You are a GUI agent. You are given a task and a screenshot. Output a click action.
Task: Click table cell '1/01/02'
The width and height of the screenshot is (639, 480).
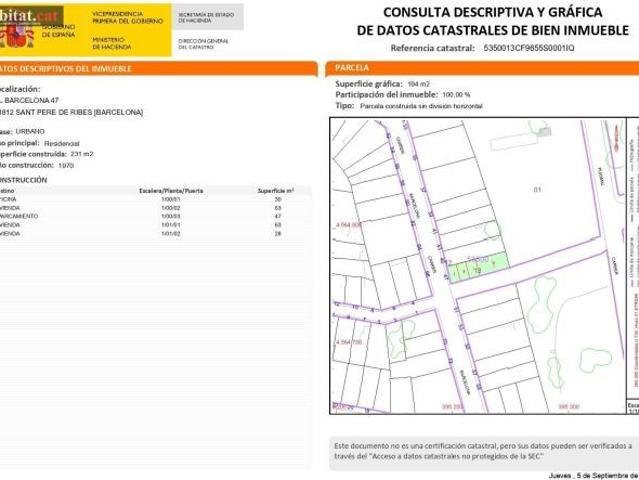170,234
